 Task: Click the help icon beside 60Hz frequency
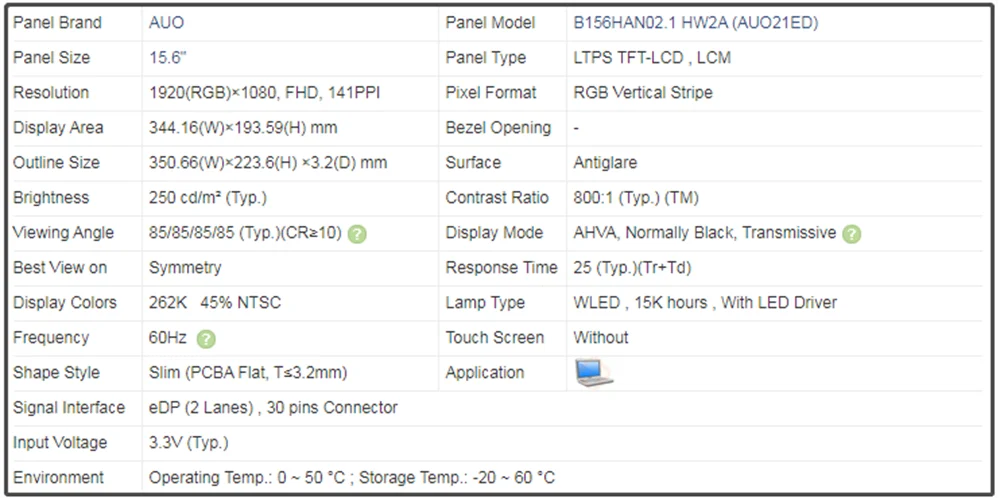(x=206, y=339)
